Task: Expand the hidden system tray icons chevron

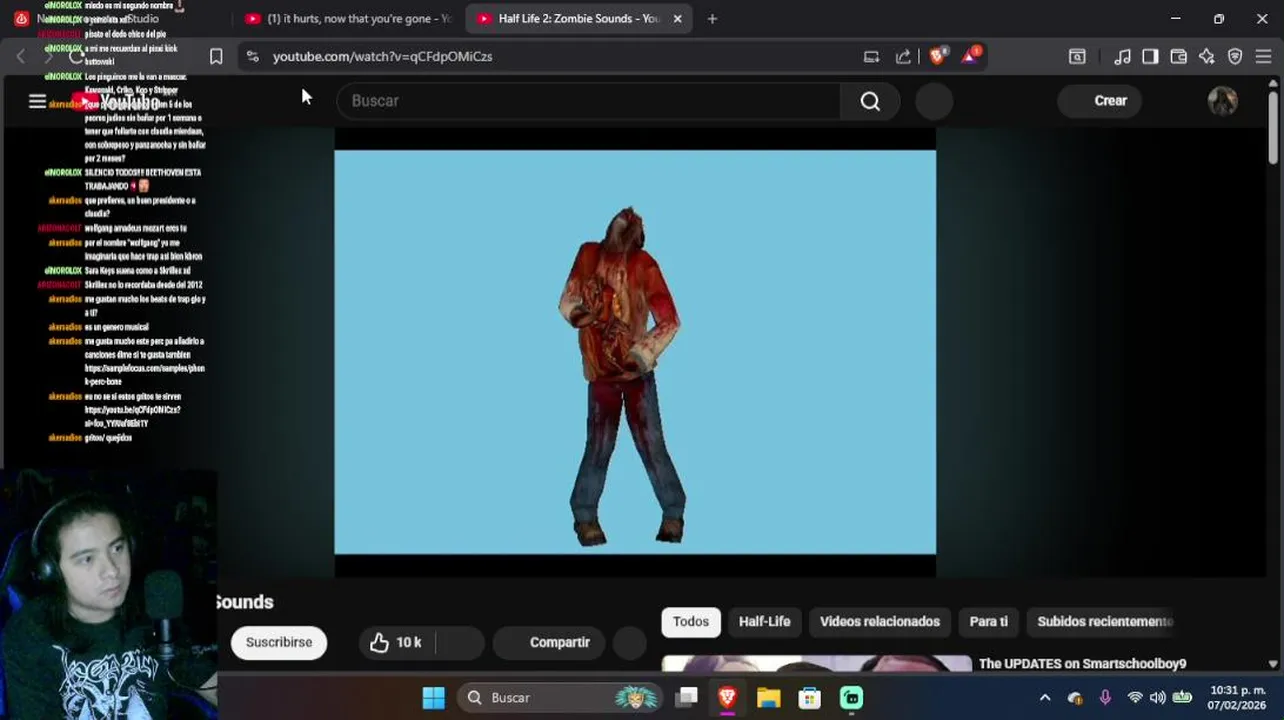Action: click(1045, 698)
